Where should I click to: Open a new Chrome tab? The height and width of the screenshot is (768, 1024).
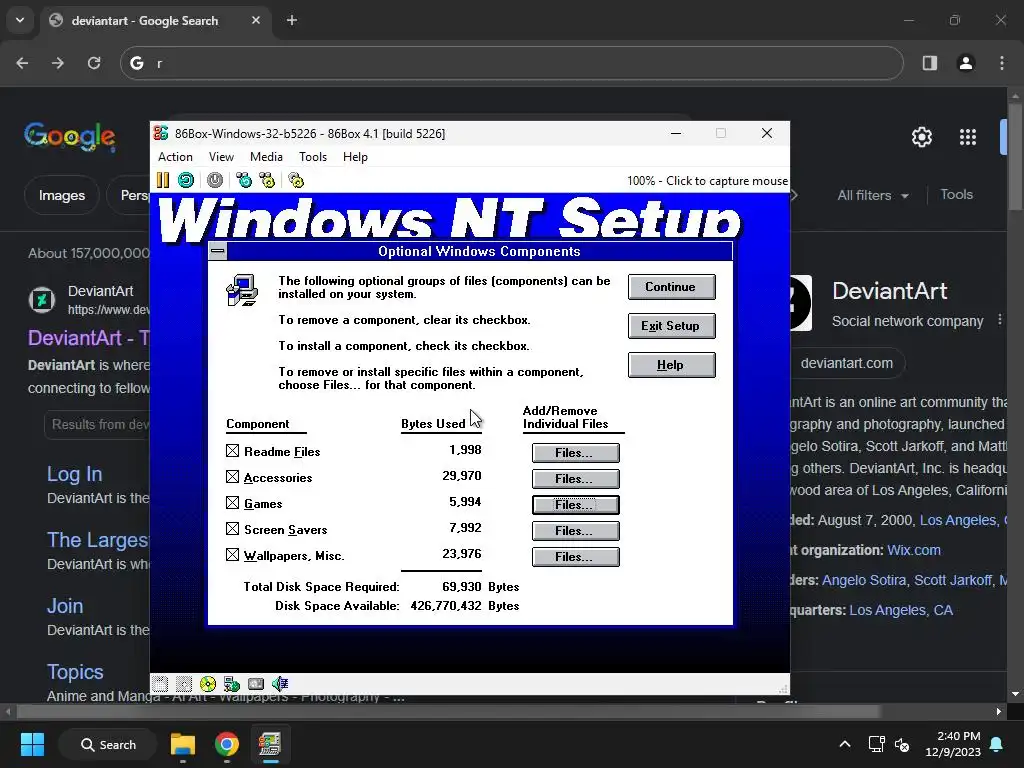coord(292,20)
